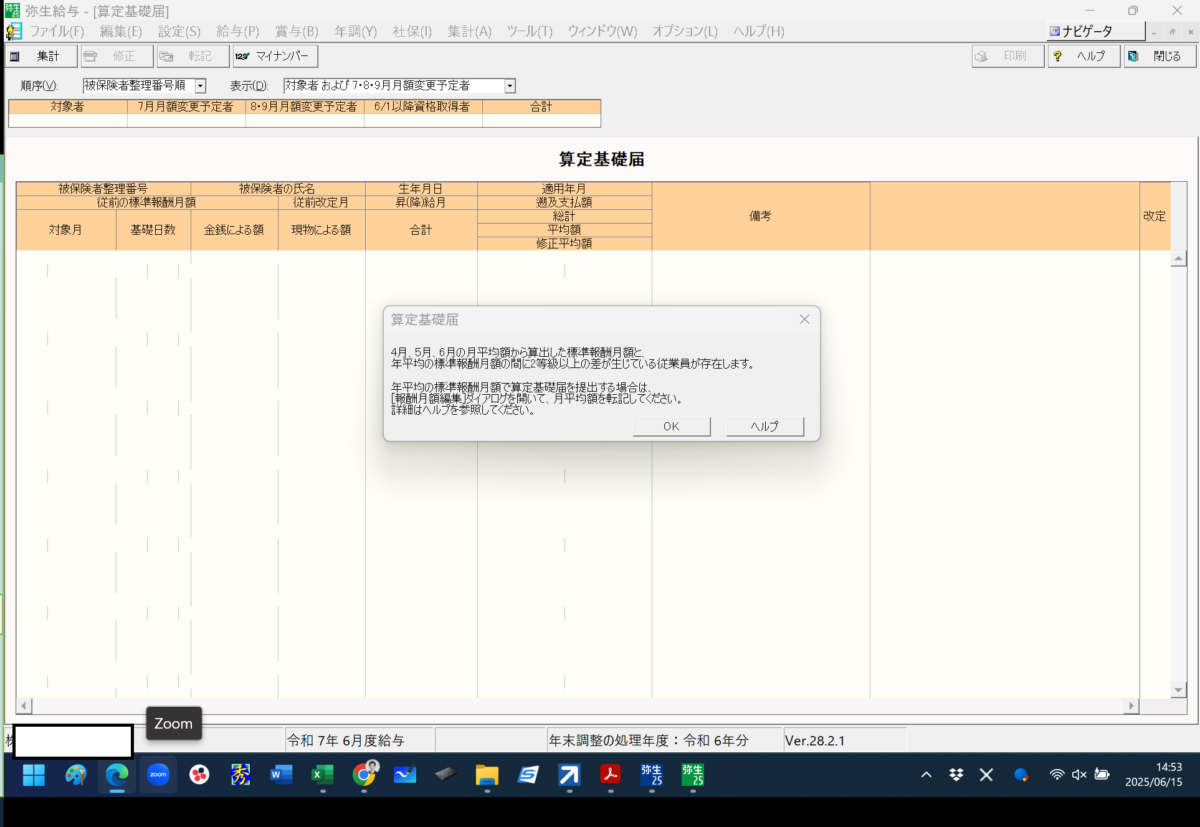This screenshot has height=827, width=1200.
Task: Click the 6/1以降資格取得者 header cell
Action: [423, 106]
